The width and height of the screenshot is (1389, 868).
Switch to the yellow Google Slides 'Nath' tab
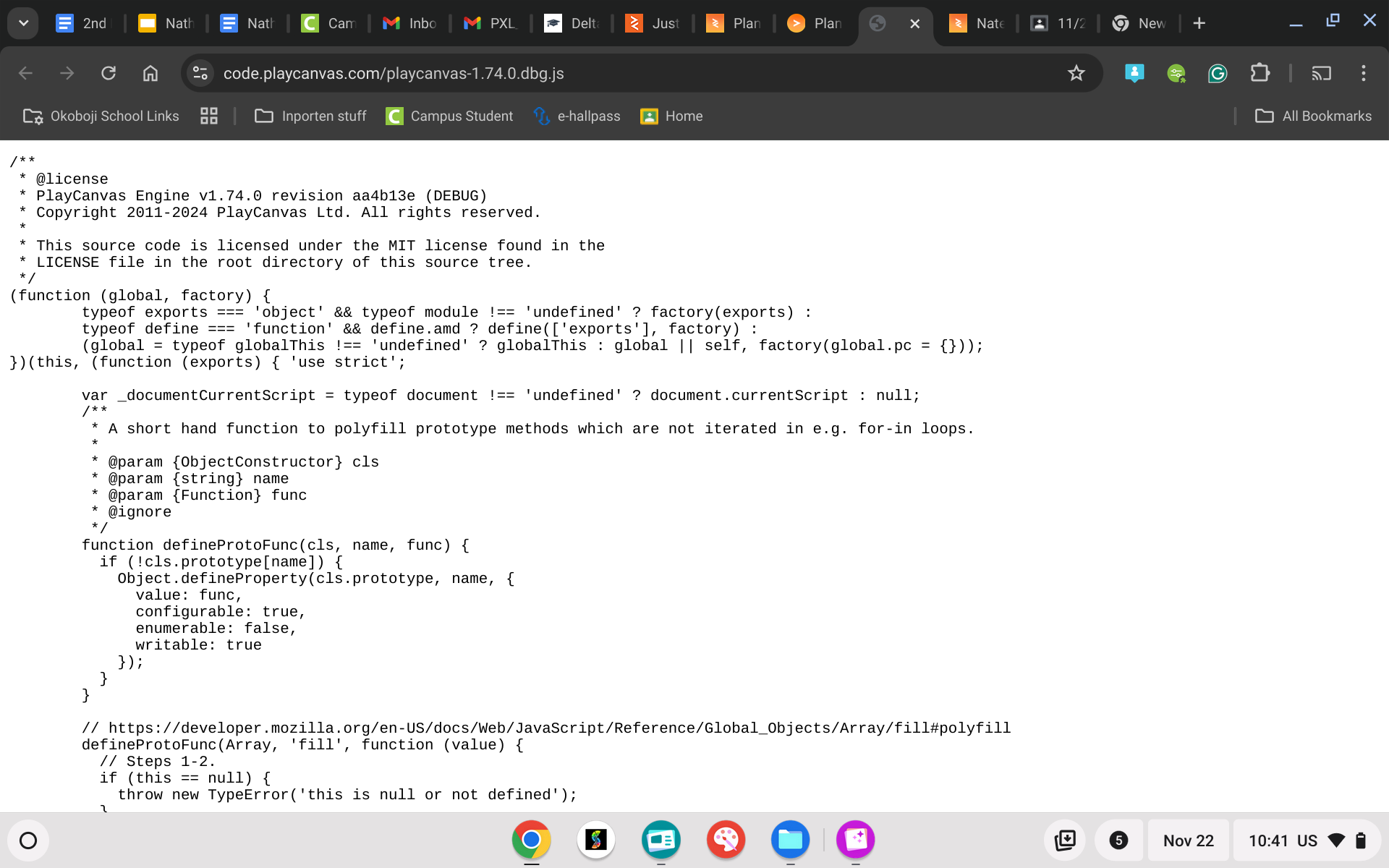[x=166, y=23]
